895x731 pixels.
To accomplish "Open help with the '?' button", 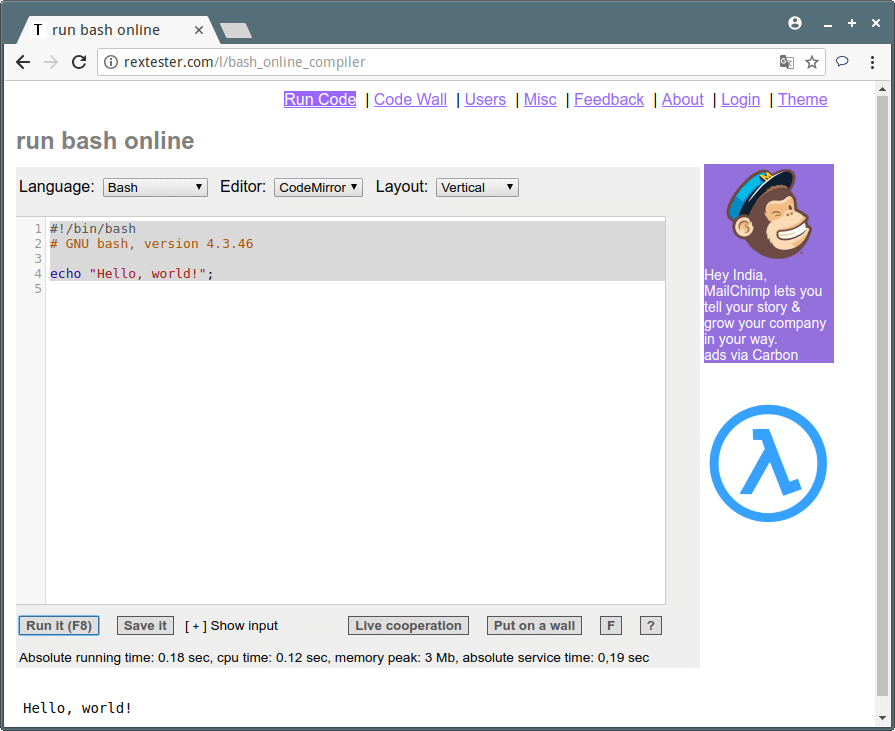I will coord(651,625).
